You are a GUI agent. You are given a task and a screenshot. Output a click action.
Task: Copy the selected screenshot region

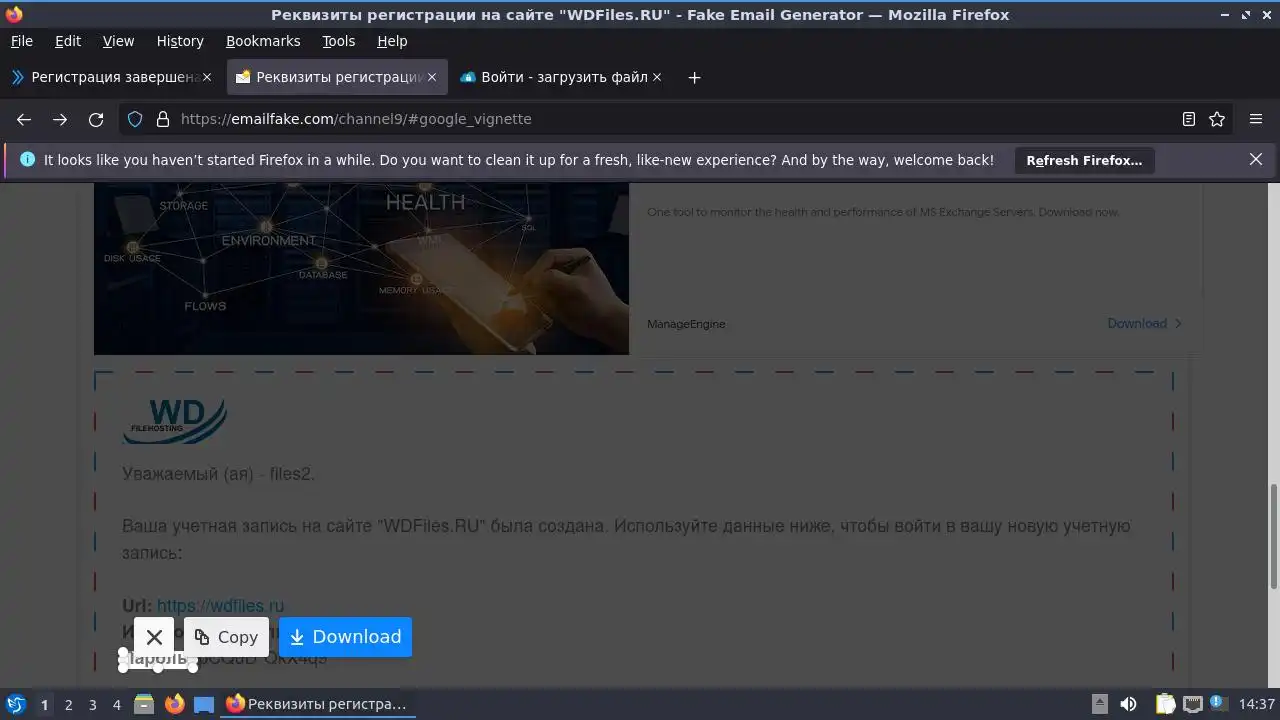coord(227,637)
